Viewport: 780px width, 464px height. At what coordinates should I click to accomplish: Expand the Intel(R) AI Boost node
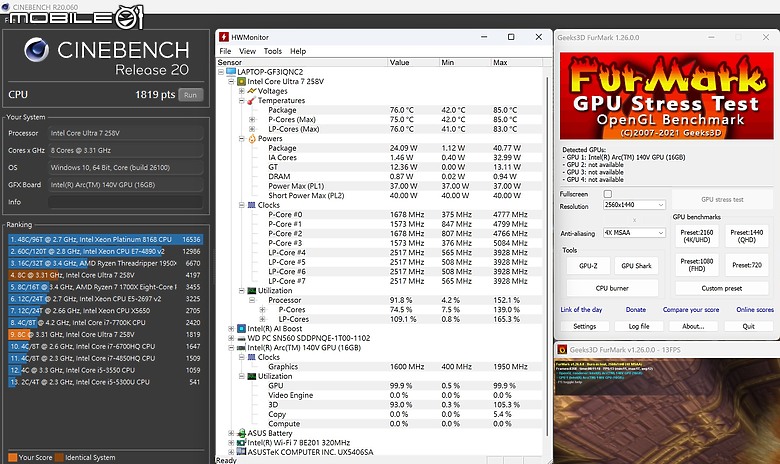pyautogui.click(x=231, y=329)
